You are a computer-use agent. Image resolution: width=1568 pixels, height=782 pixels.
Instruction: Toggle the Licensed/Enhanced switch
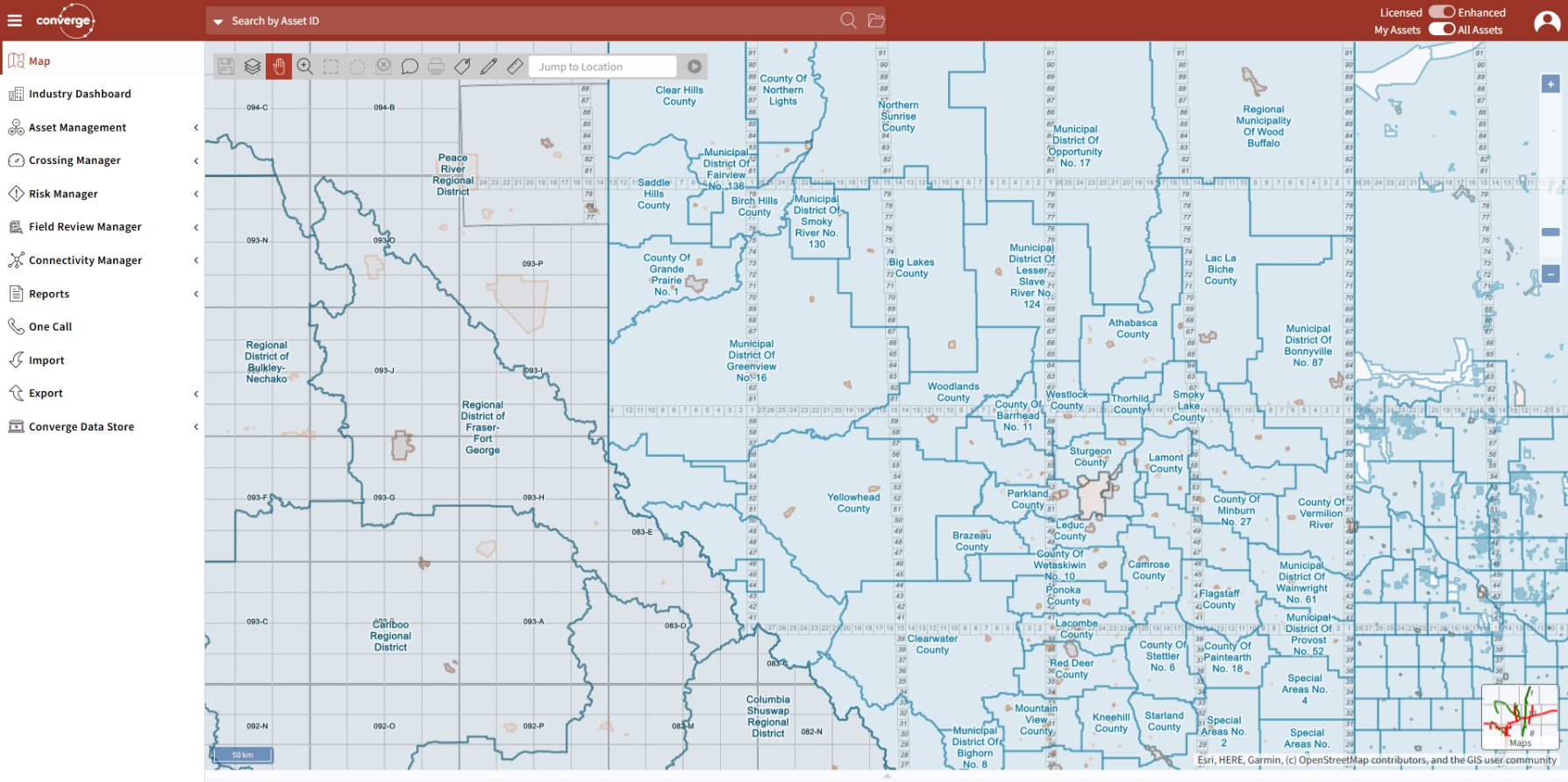1441,12
